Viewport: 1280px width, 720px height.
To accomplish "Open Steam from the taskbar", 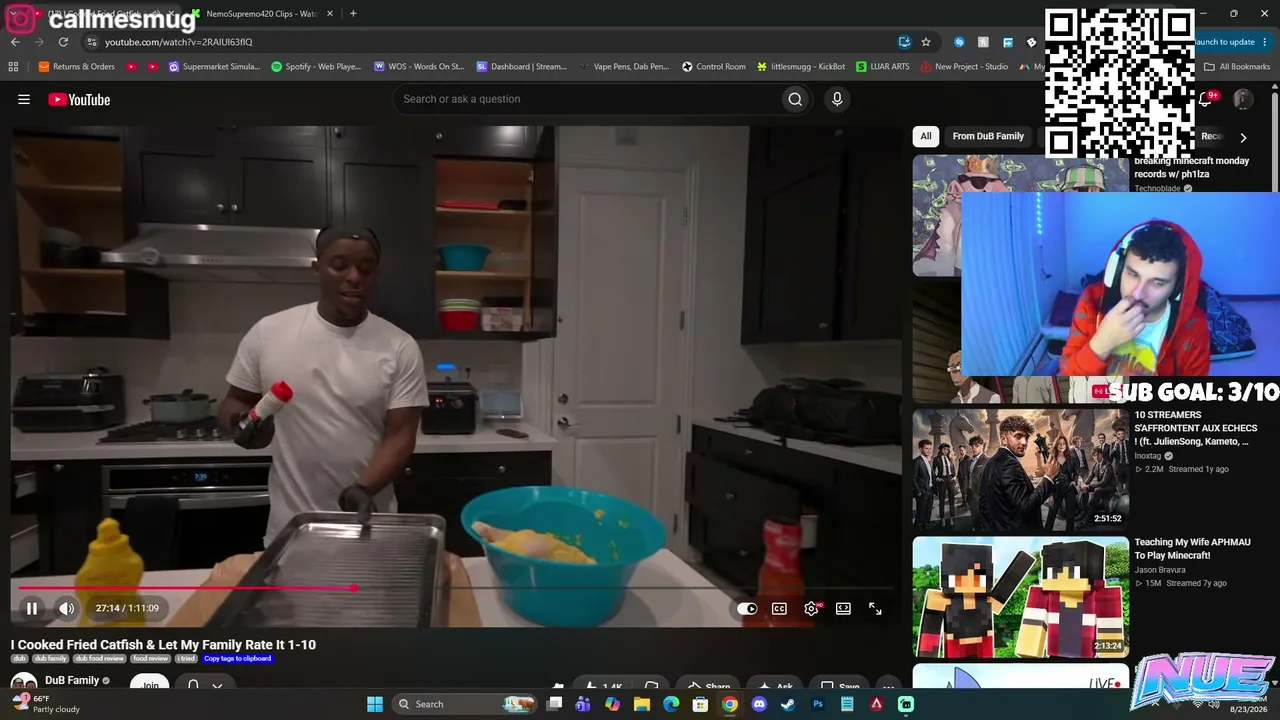I will click(x=788, y=704).
